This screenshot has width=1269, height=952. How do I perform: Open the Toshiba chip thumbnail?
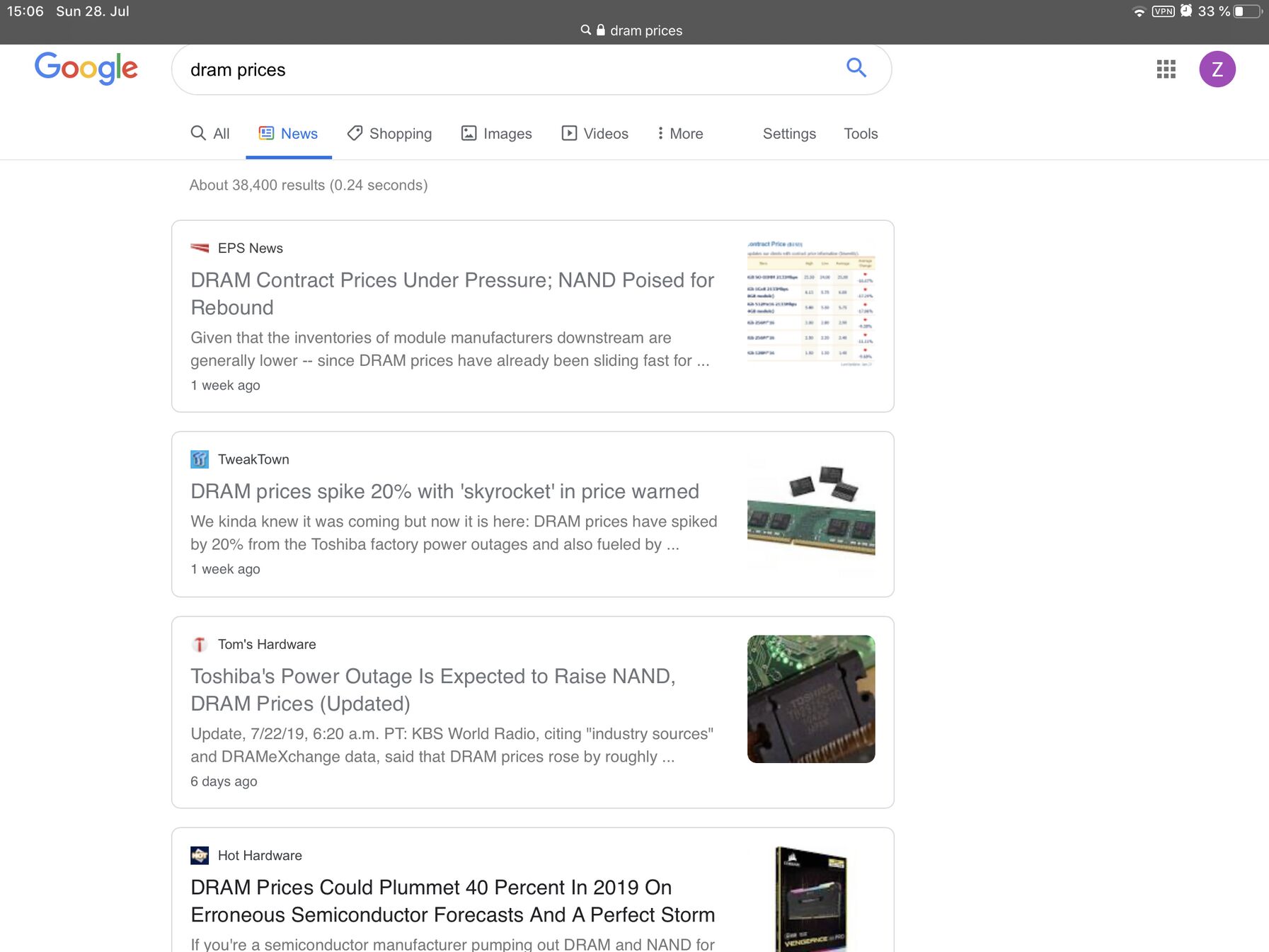click(x=811, y=699)
